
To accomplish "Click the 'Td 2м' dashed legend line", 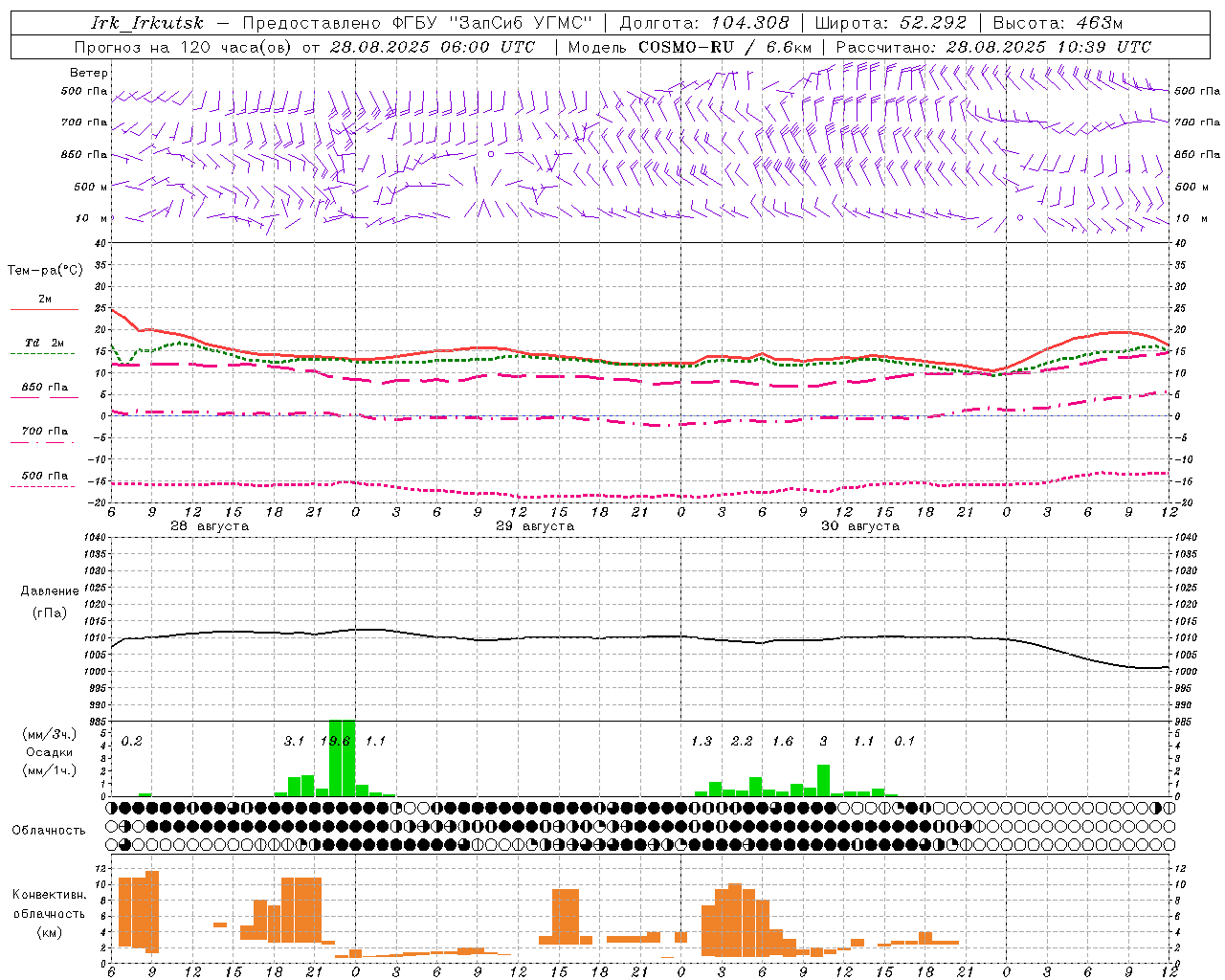I will coord(42,354).
